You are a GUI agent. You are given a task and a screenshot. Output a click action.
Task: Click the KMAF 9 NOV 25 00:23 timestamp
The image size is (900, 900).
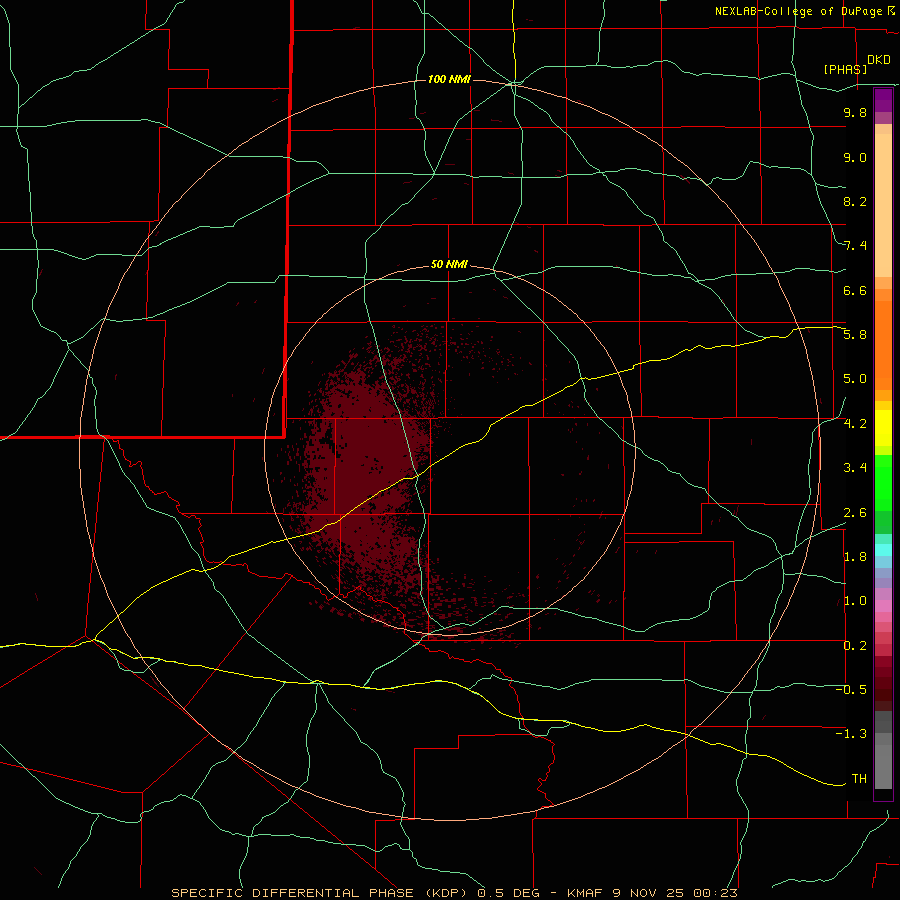[652, 893]
